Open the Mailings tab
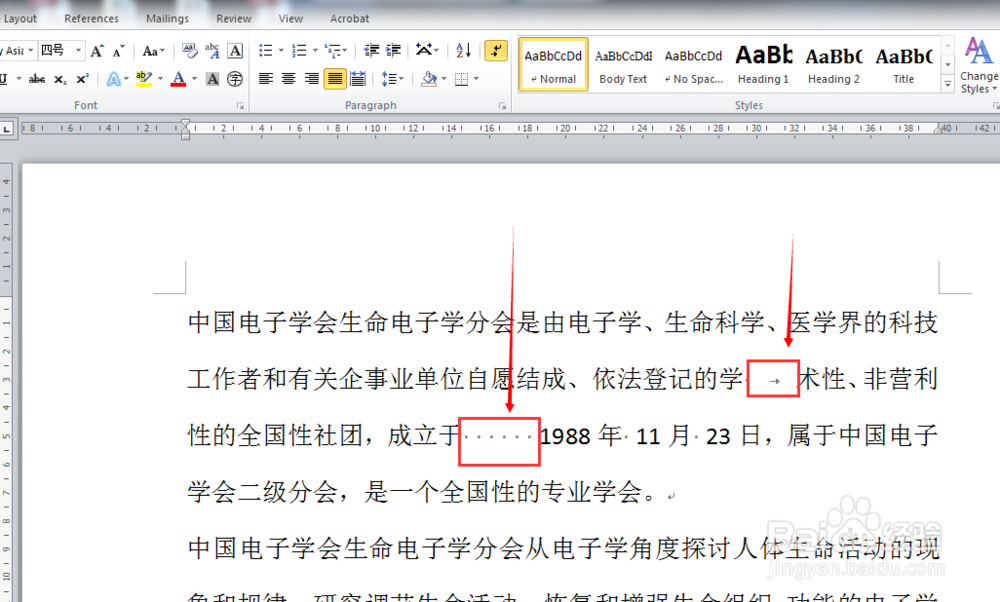1000x602 pixels. click(167, 19)
